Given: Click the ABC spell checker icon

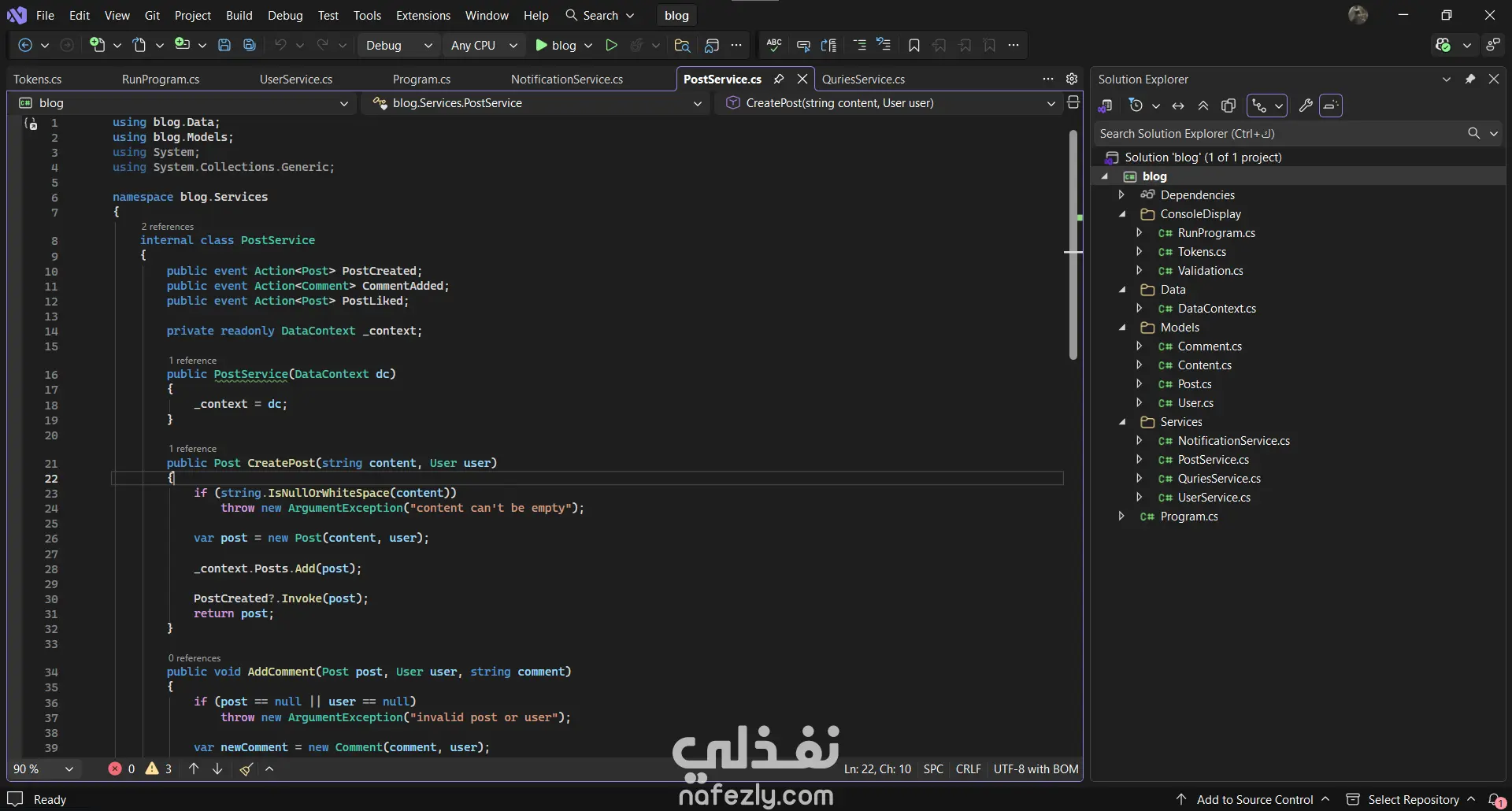Looking at the screenshot, I should [x=774, y=46].
